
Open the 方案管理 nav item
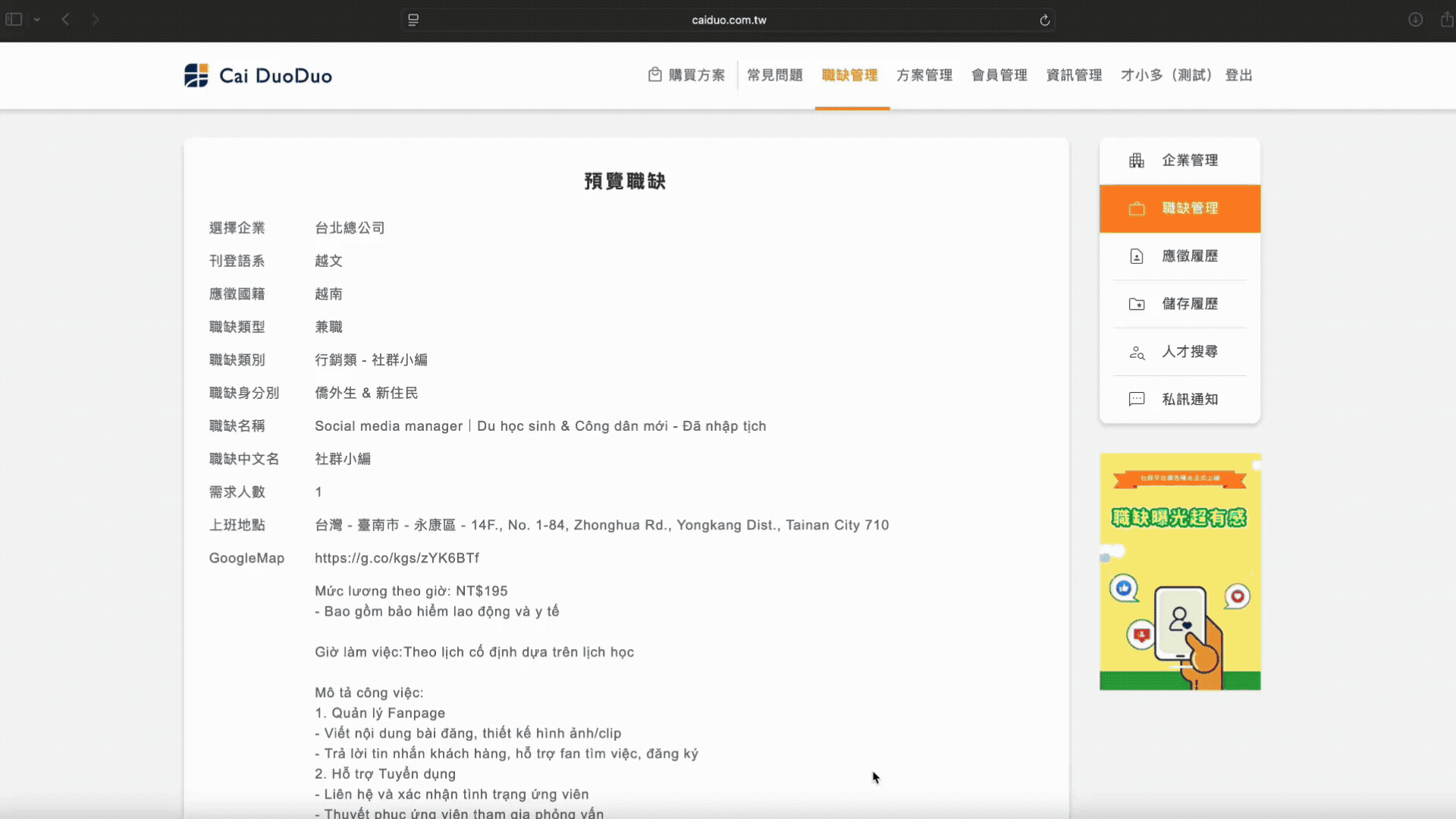click(x=924, y=75)
